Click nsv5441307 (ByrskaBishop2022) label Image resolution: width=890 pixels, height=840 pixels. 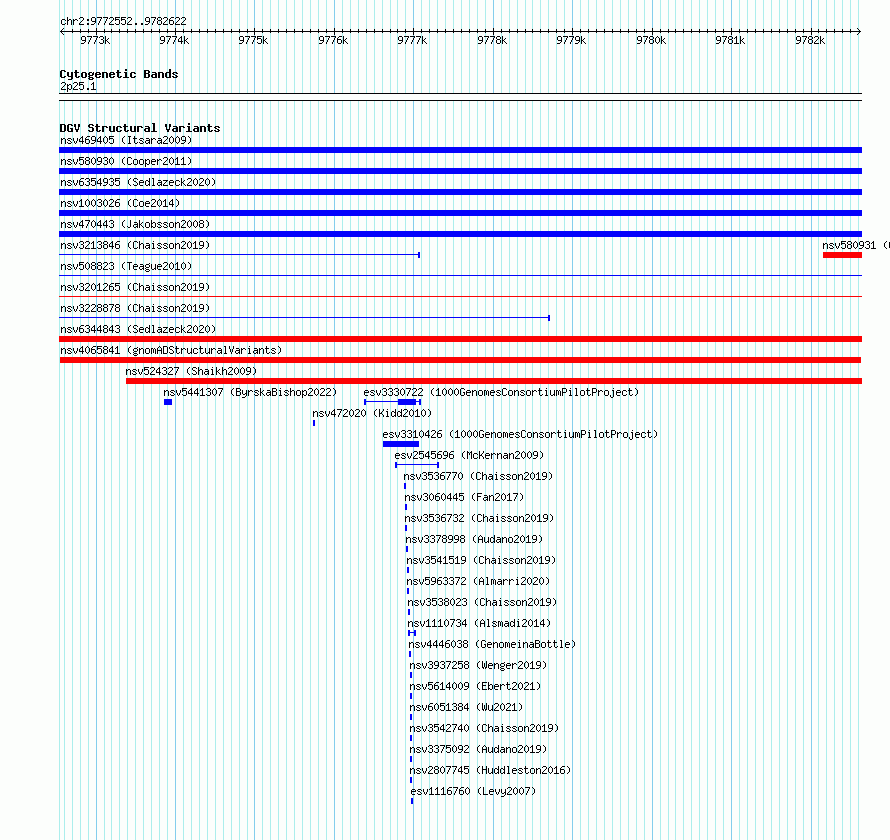pos(250,392)
